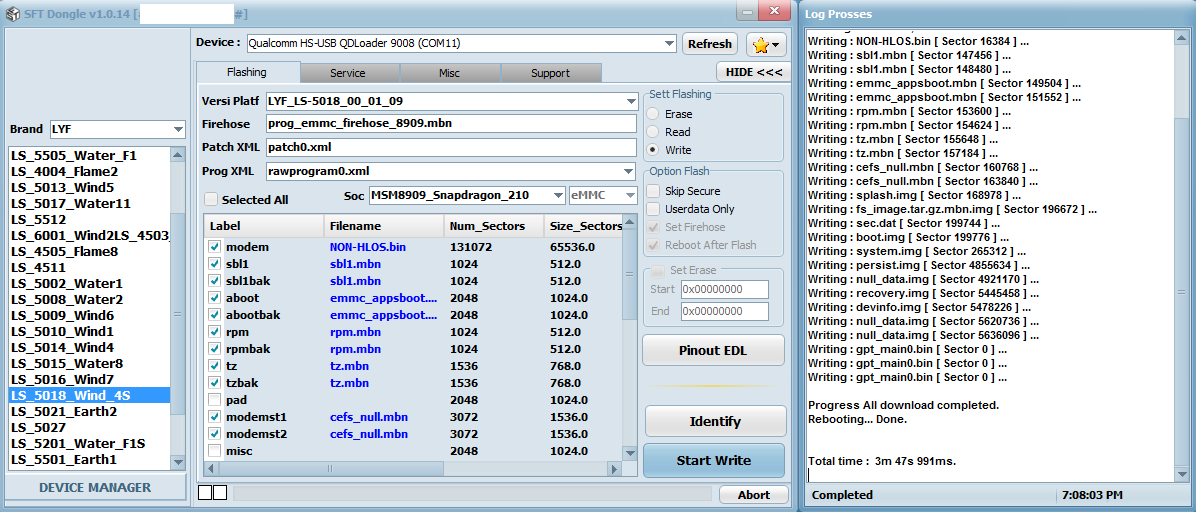Screen dimensions: 1196x512
Task: Switch to the Misc tab
Action: point(449,73)
